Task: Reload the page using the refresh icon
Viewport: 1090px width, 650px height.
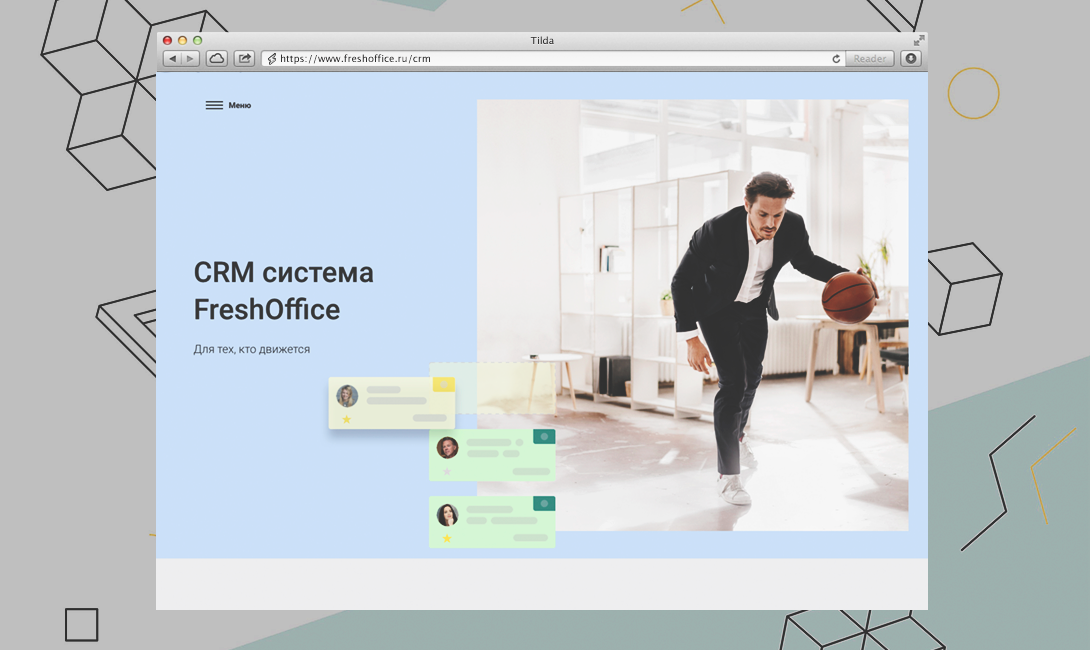Action: click(836, 59)
